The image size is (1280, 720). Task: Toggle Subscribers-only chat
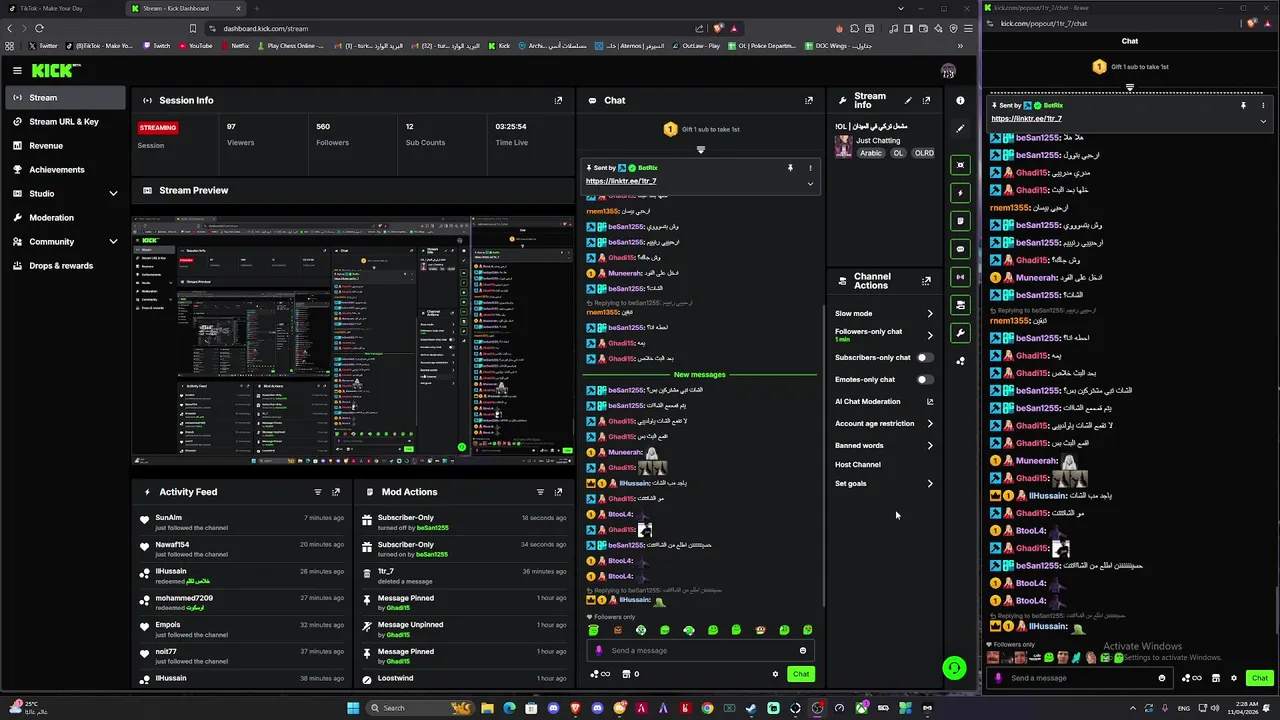tap(924, 358)
